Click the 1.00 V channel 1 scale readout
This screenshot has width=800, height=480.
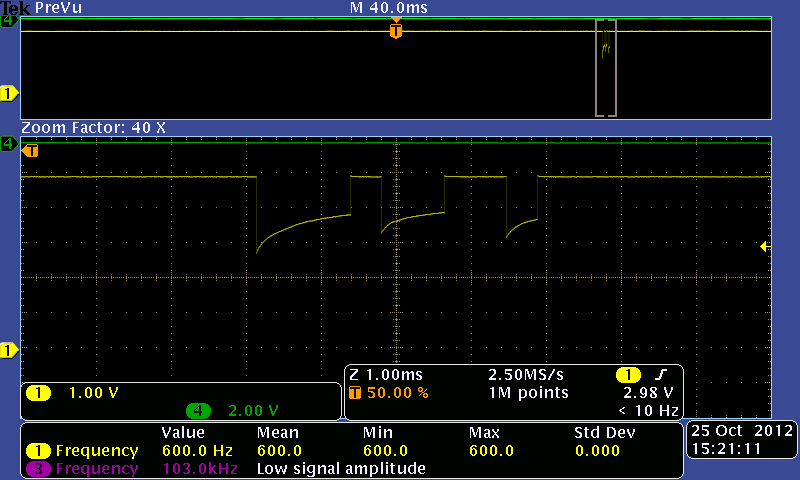pos(93,393)
